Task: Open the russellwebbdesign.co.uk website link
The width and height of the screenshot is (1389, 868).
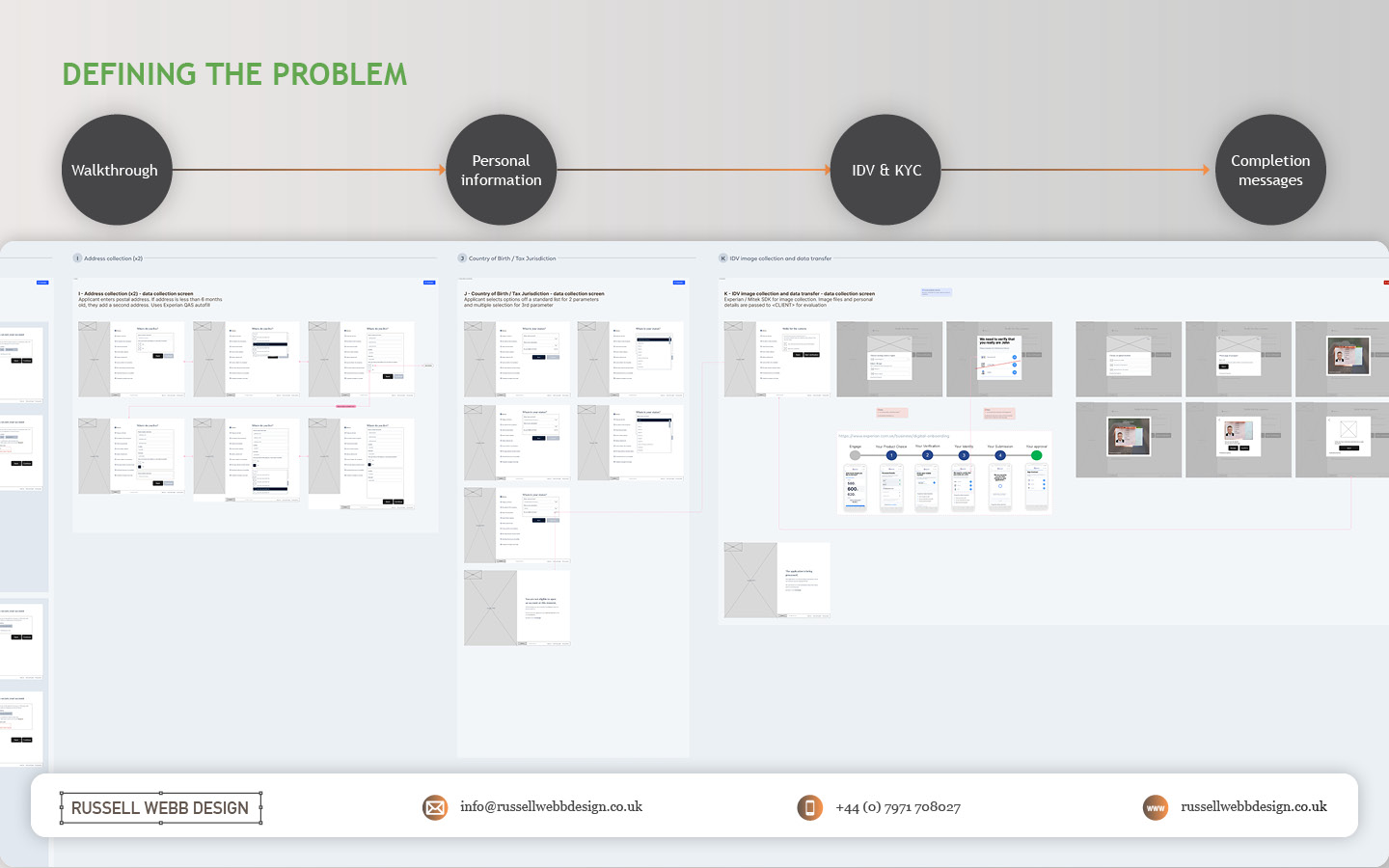Action: coord(1253,807)
